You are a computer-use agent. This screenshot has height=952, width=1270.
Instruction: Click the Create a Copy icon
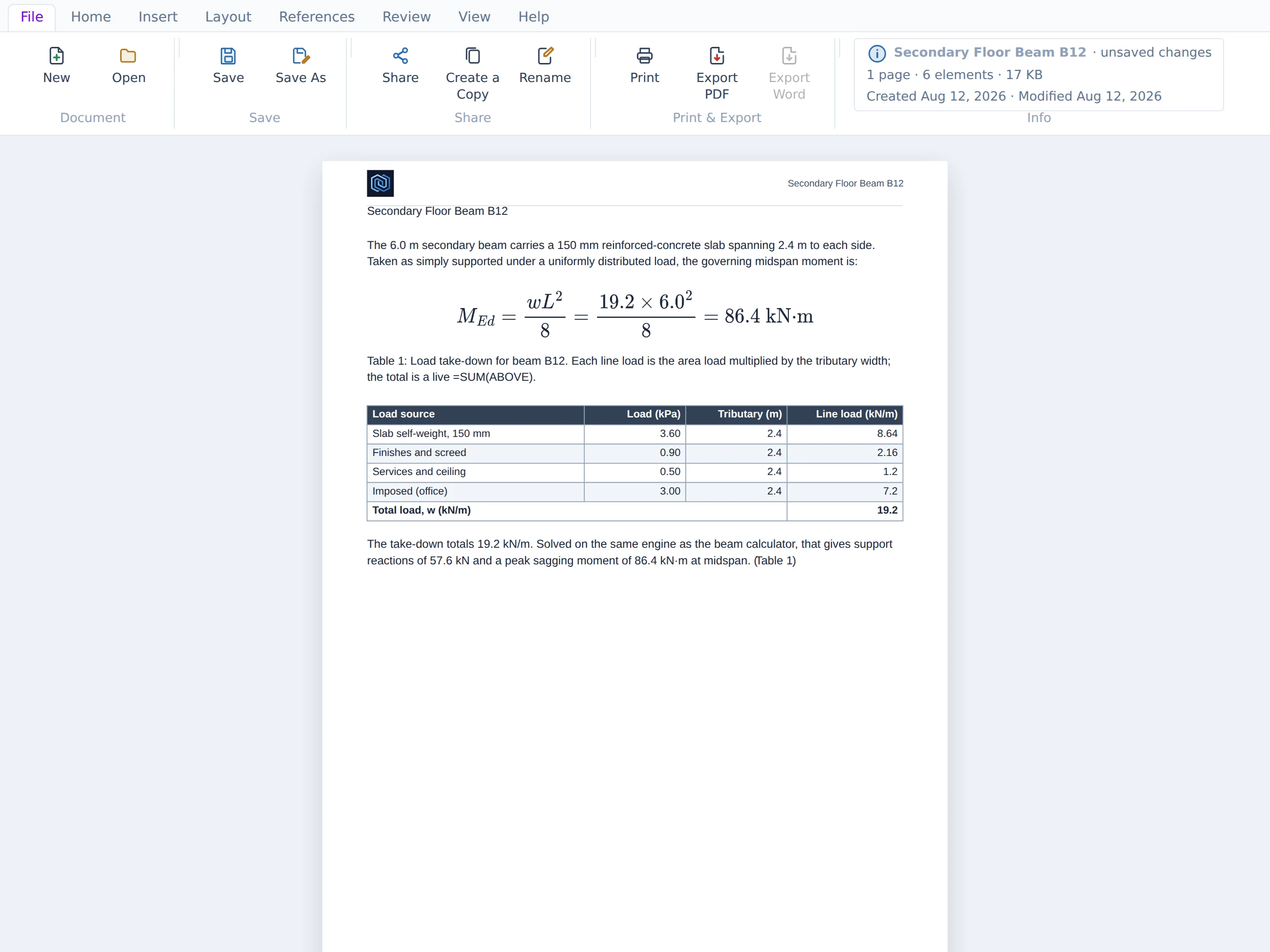472,56
